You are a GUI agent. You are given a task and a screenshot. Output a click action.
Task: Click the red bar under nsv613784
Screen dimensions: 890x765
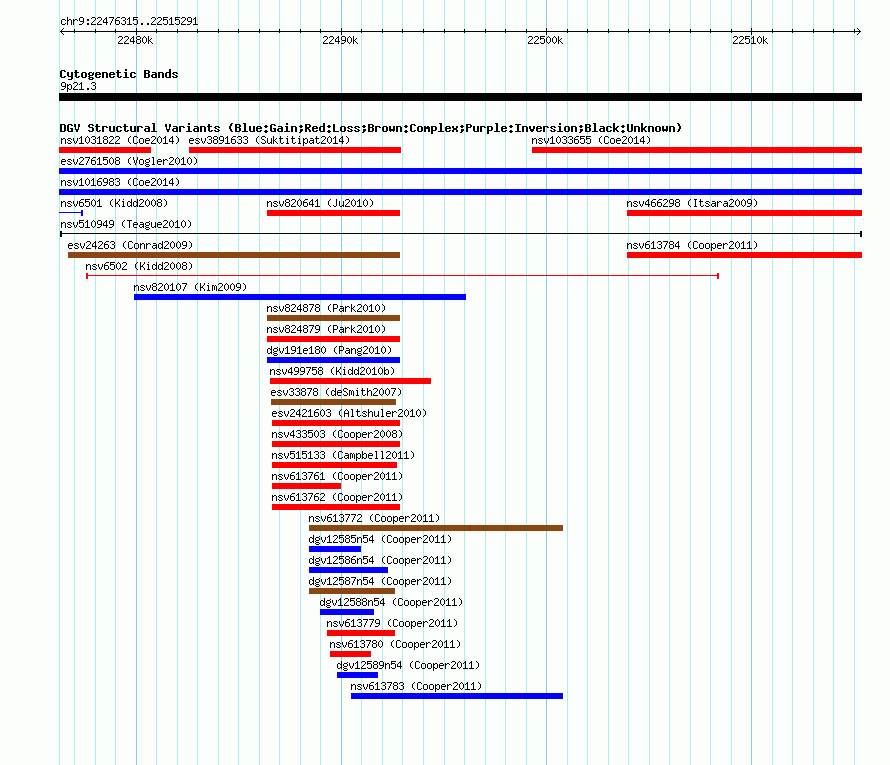pyautogui.click(x=744, y=255)
